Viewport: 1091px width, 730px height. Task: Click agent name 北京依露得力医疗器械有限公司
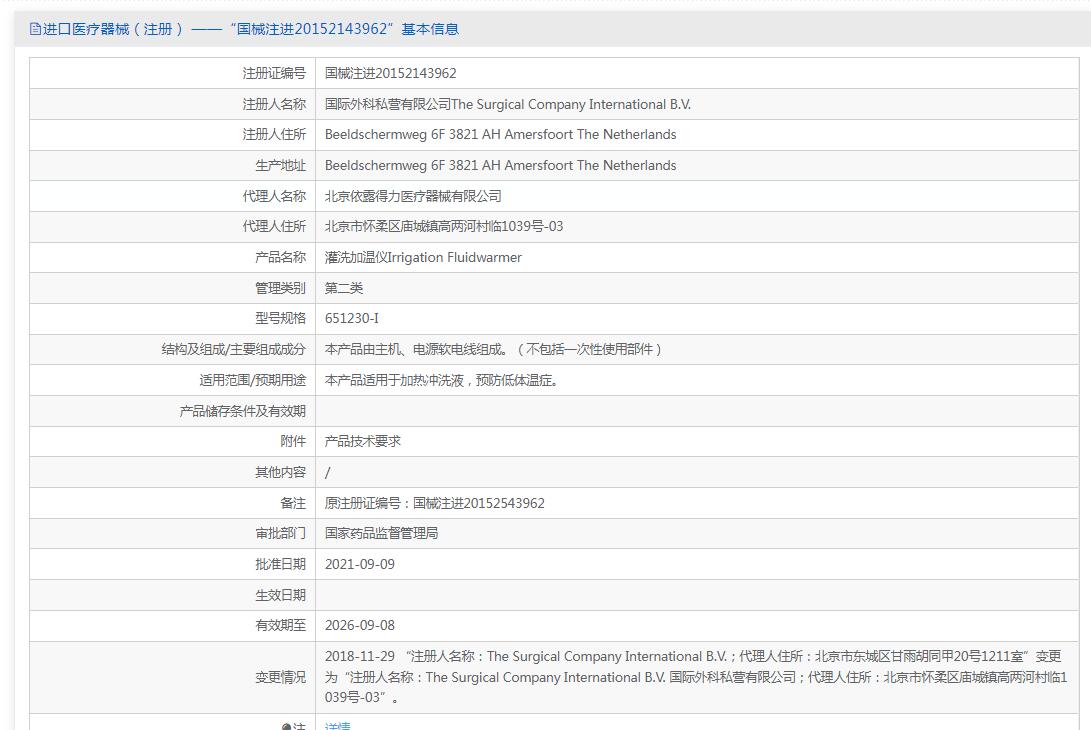click(x=413, y=196)
